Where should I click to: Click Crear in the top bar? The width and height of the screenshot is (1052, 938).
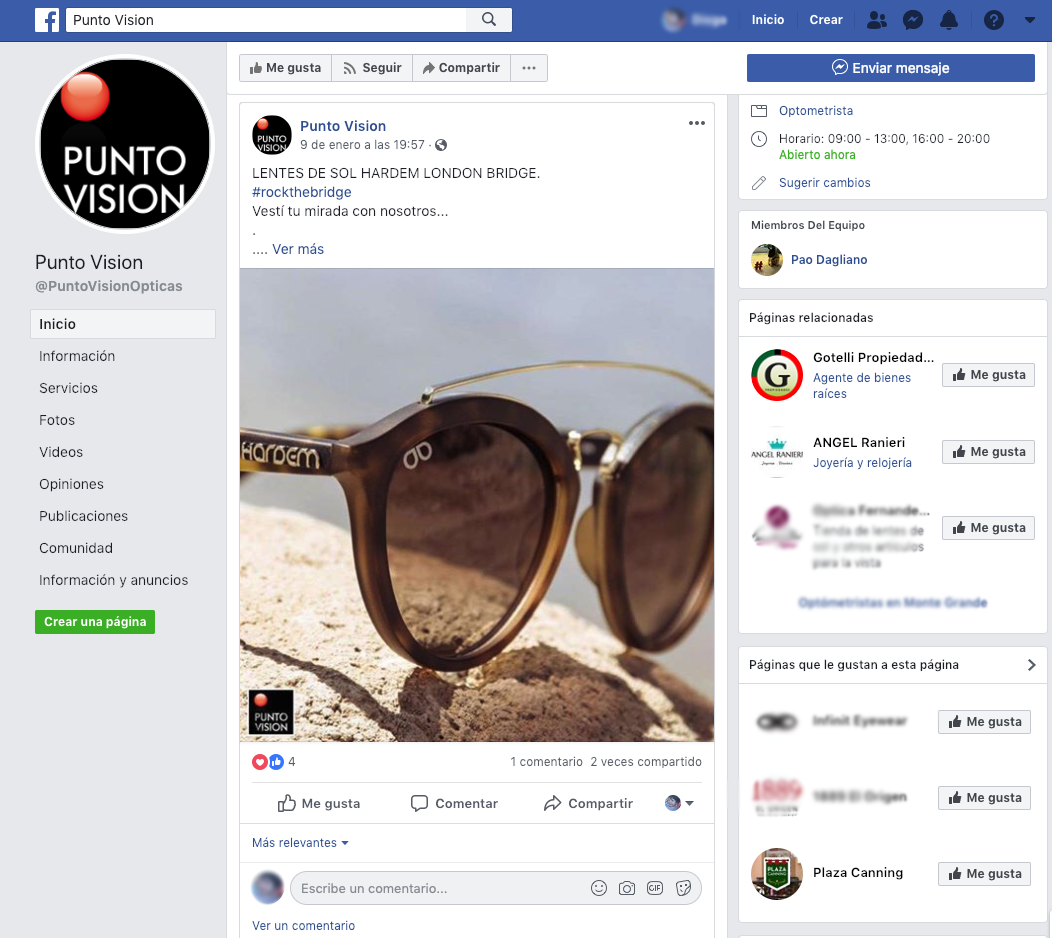826,20
